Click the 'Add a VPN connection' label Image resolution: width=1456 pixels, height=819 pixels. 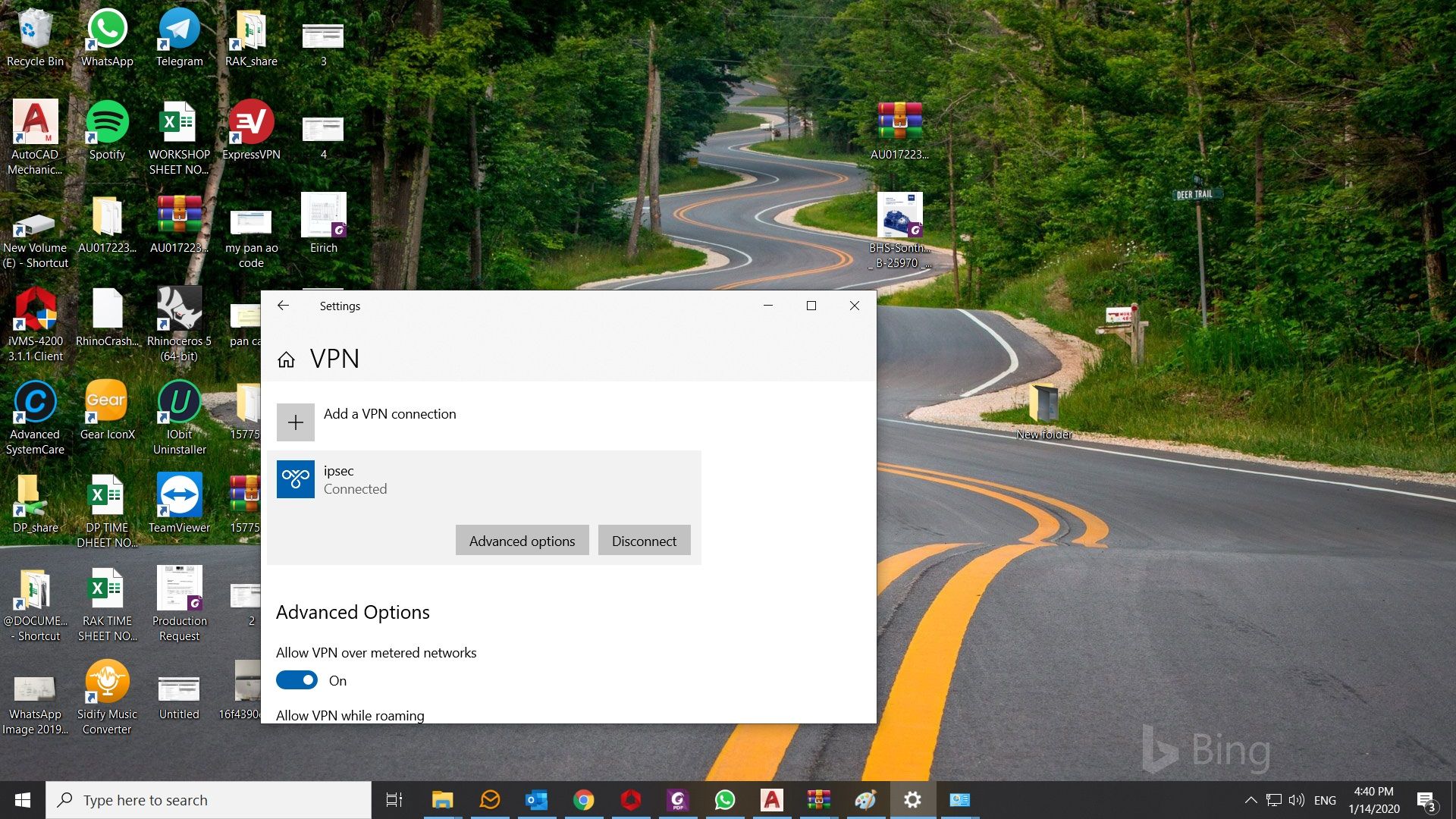point(390,414)
